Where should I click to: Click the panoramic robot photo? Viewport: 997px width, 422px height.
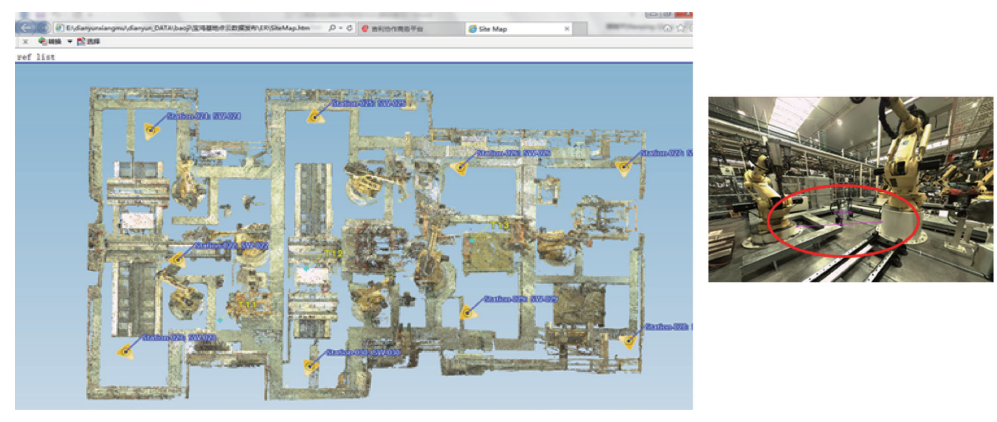851,189
